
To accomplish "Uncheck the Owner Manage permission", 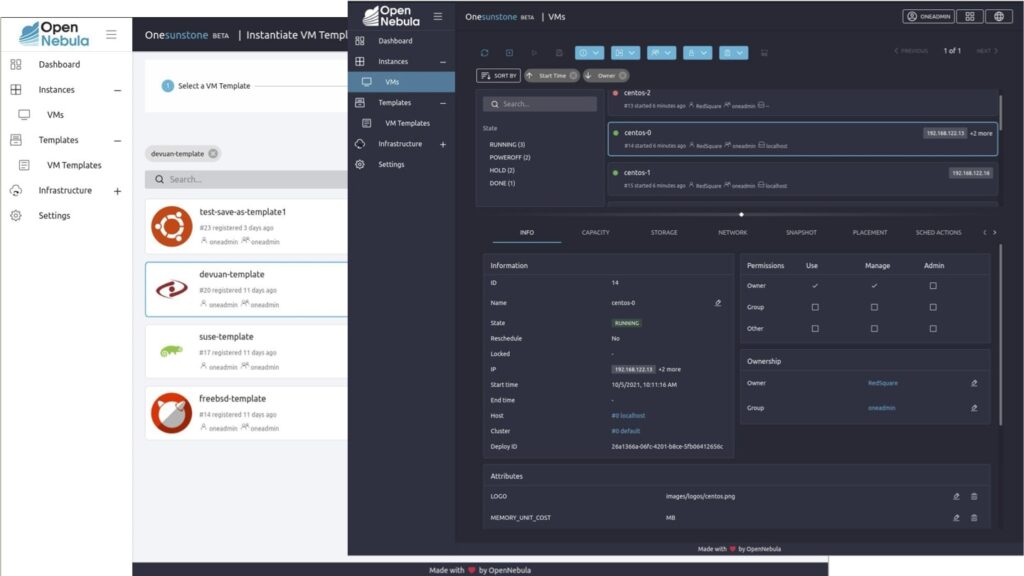I will [x=874, y=286].
